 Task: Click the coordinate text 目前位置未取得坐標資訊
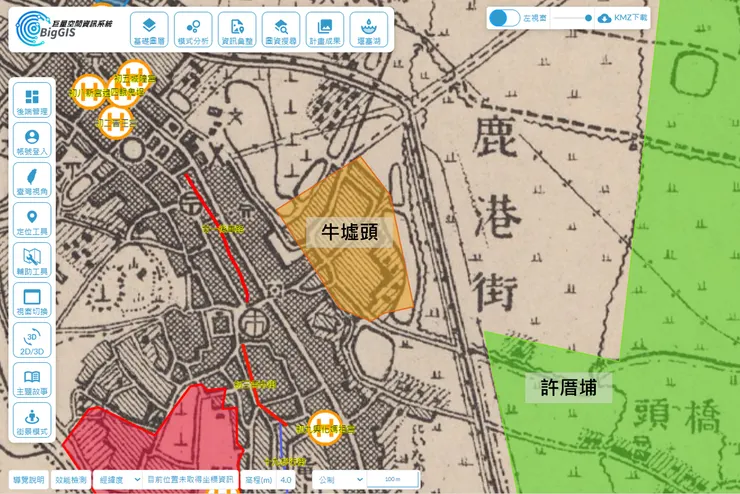click(191, 479)
